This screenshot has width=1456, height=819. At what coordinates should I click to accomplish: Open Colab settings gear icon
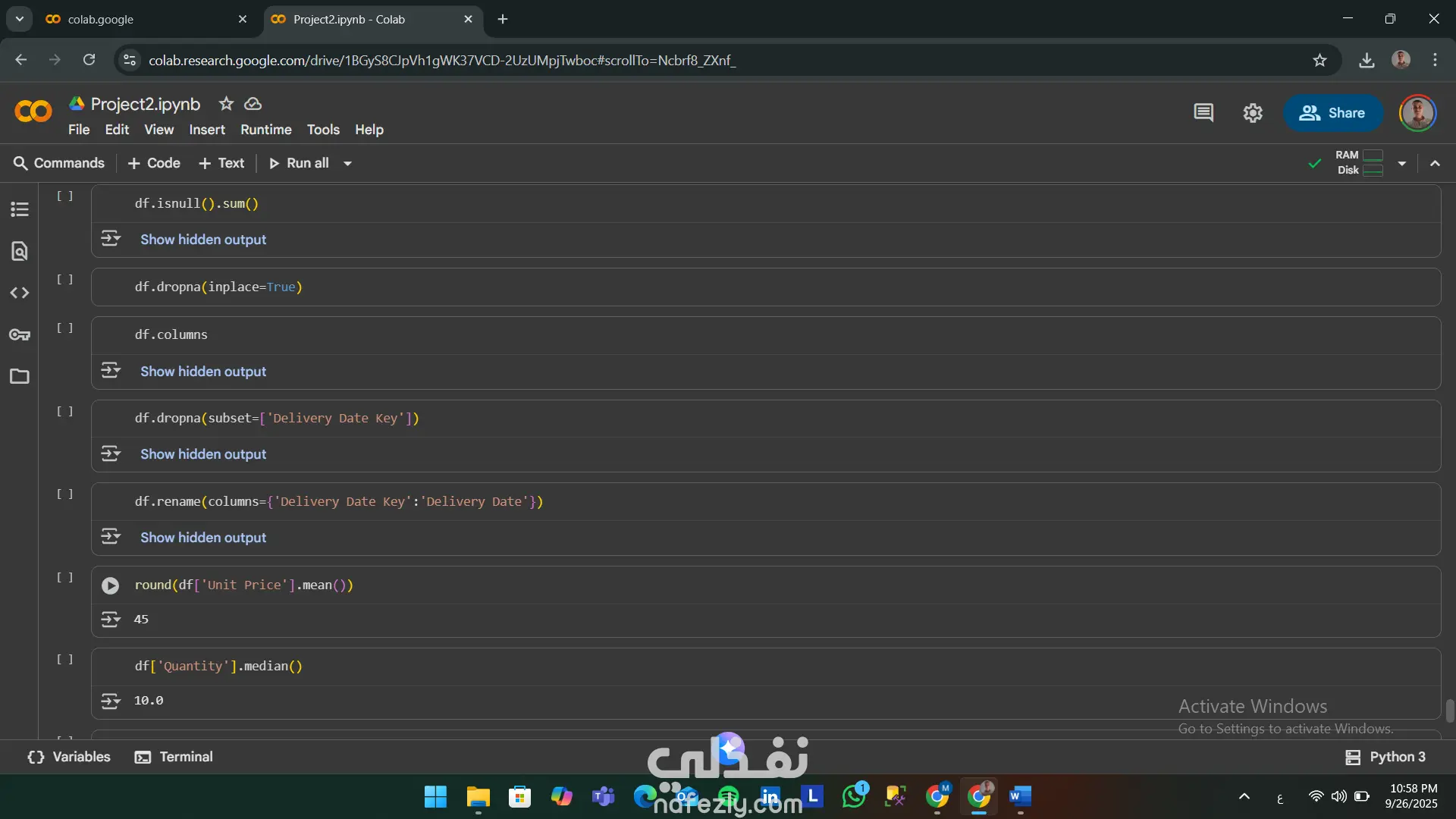click(x=1253, y=113)
